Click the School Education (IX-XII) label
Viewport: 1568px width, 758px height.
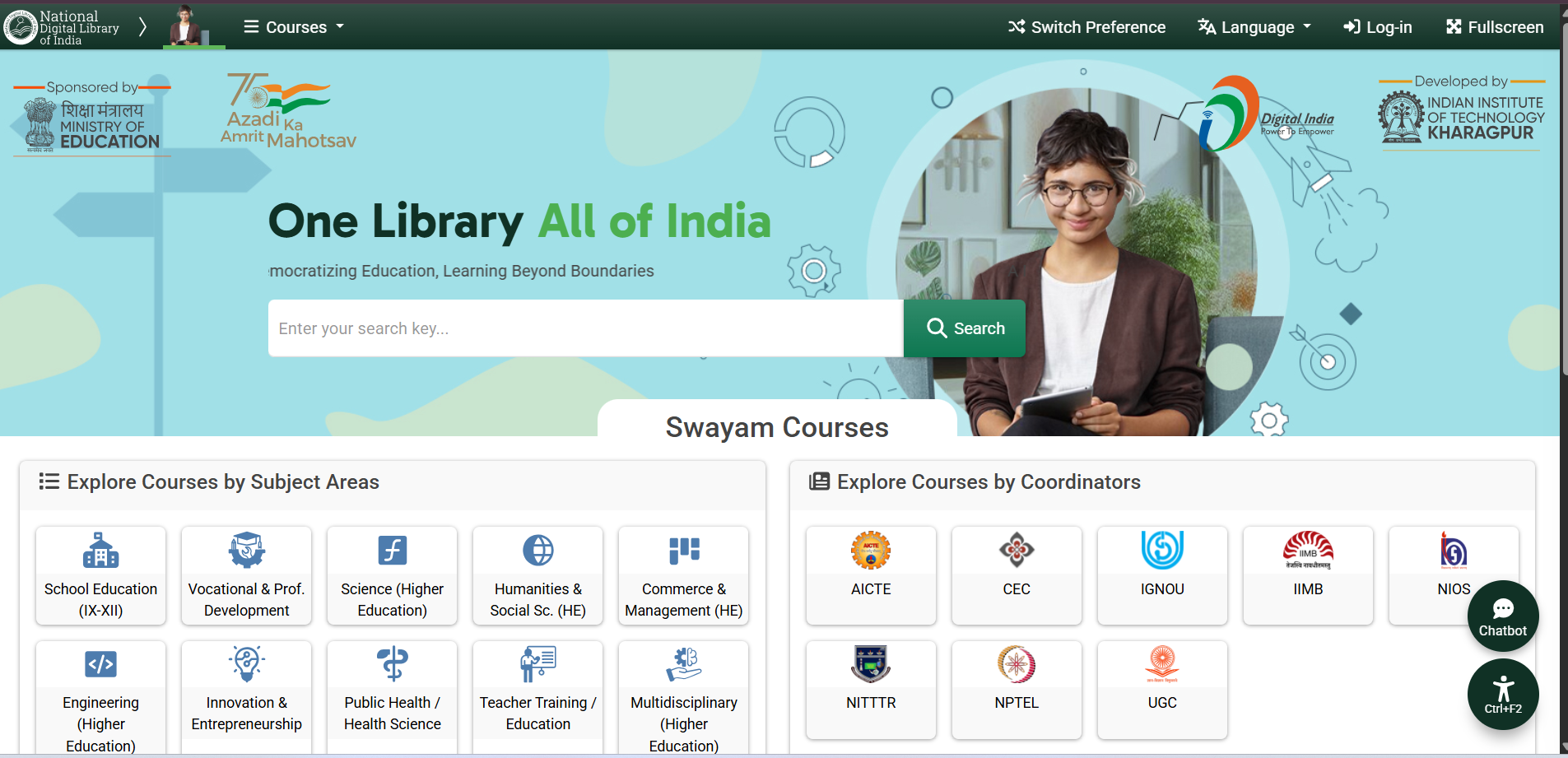point(100,600)
